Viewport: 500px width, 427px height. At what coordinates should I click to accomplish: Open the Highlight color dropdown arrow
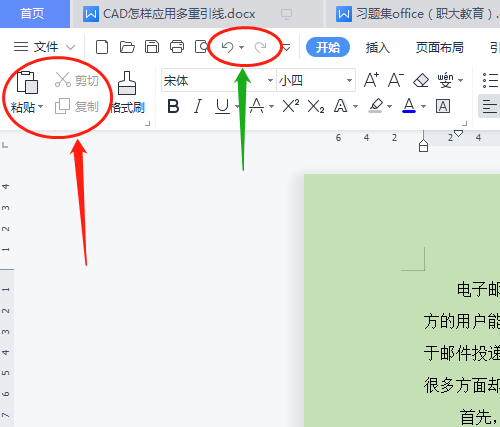point(389,107)
